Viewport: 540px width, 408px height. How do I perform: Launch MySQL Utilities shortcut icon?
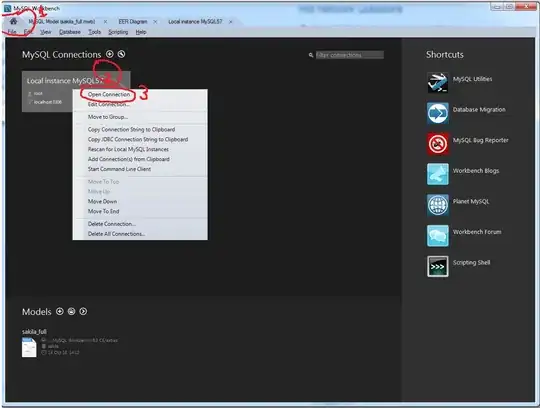click(437, 82)
